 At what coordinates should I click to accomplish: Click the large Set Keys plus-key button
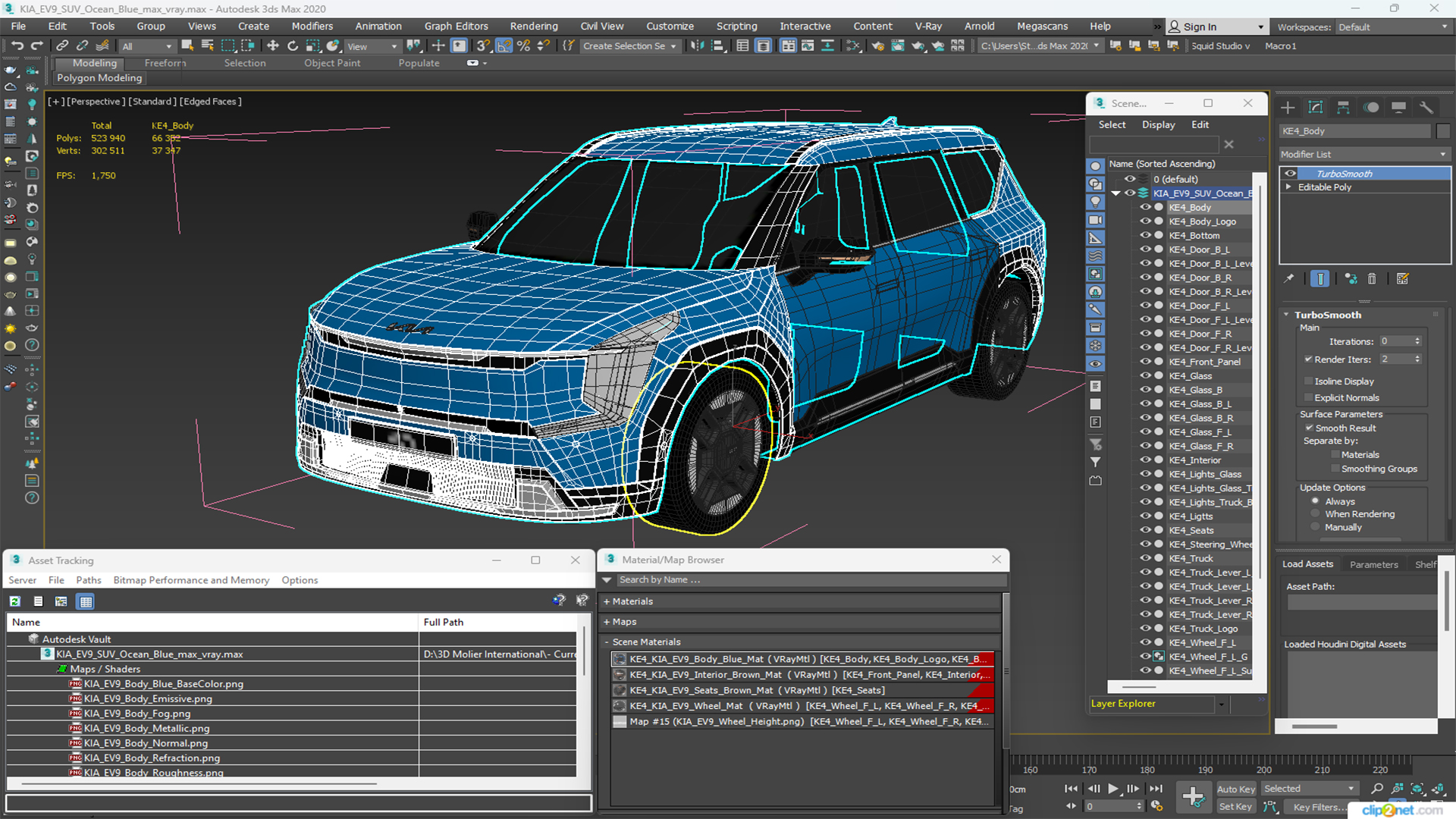[1193, 797]
